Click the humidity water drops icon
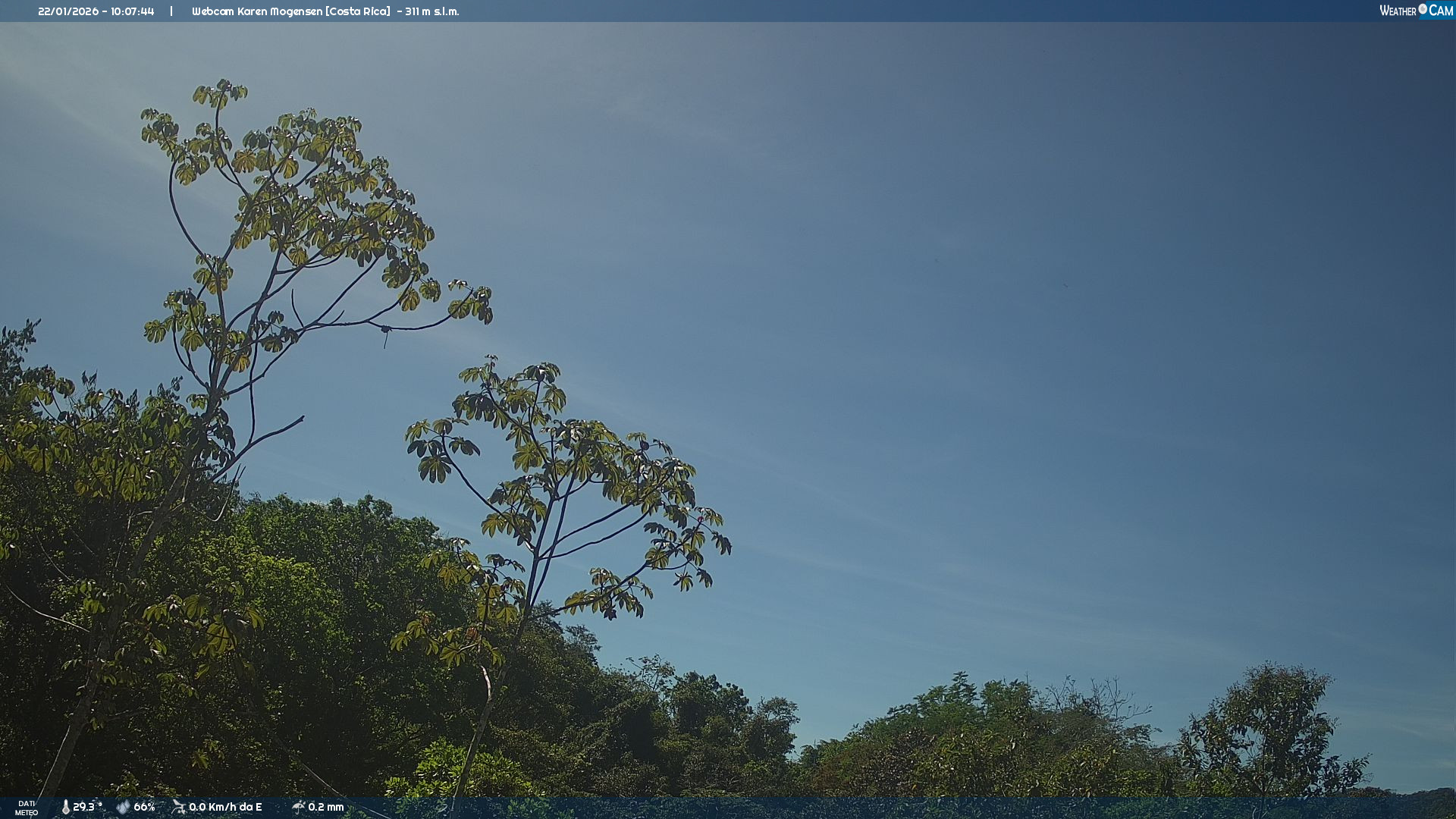The image size is (1456, 819). coord(123,807)
